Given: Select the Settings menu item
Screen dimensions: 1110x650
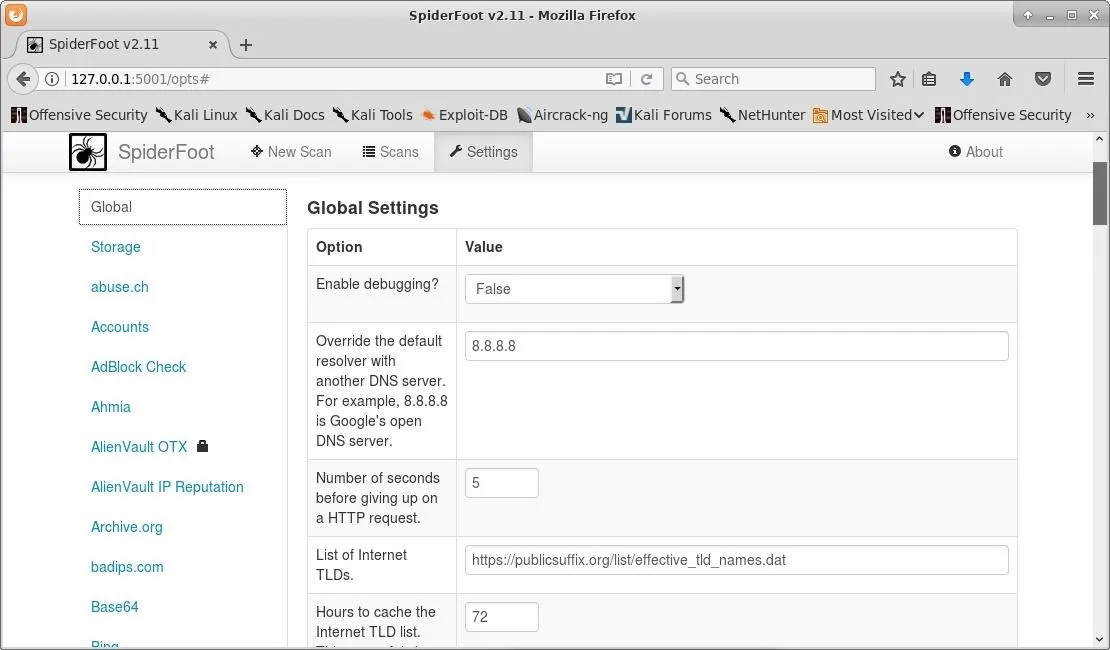Looking at the screenshot, I should point(484,152).
